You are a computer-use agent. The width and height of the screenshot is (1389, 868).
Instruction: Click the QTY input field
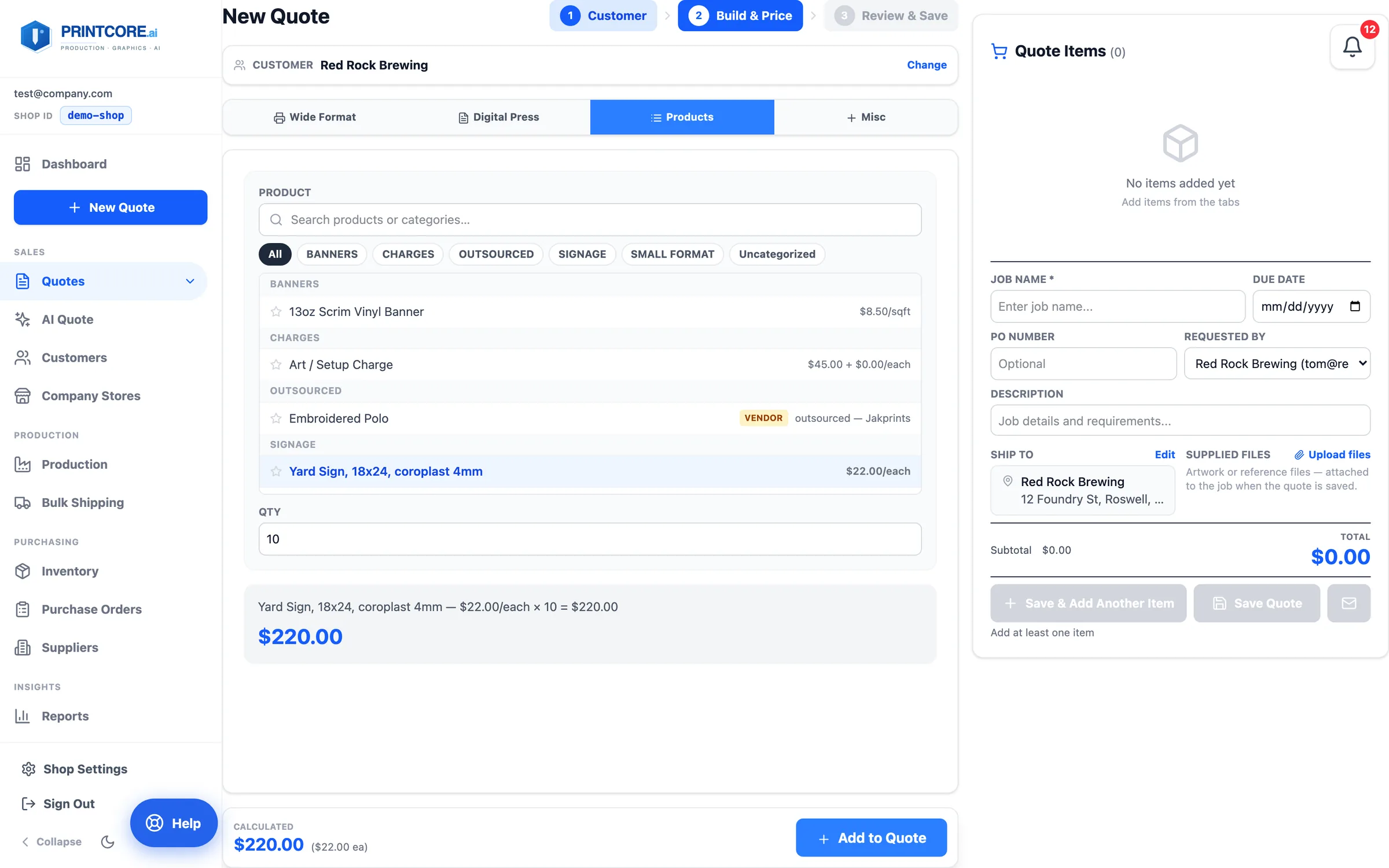pyautogui.click(x=590, y=539)
